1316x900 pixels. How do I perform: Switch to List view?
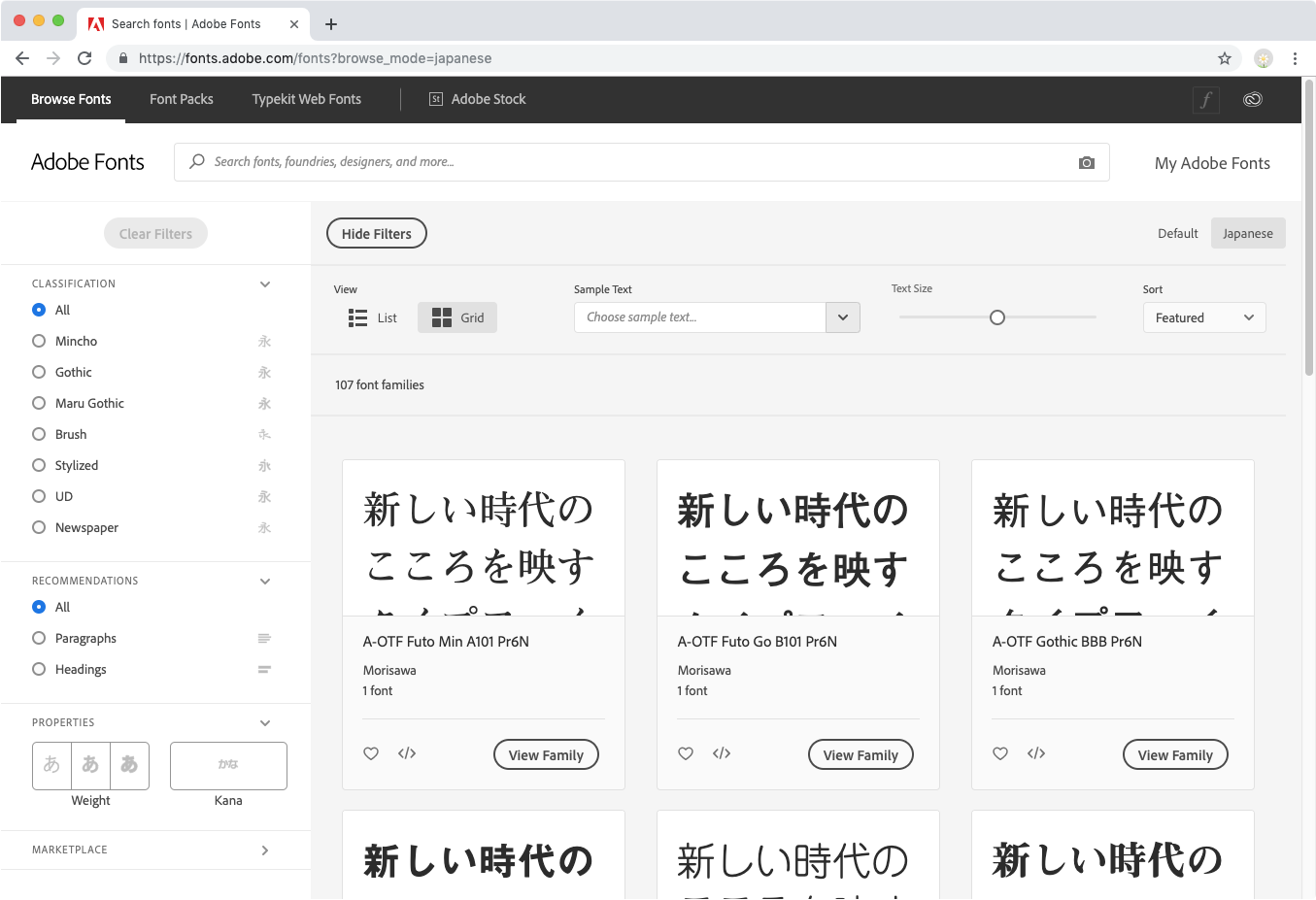point(373,317)
